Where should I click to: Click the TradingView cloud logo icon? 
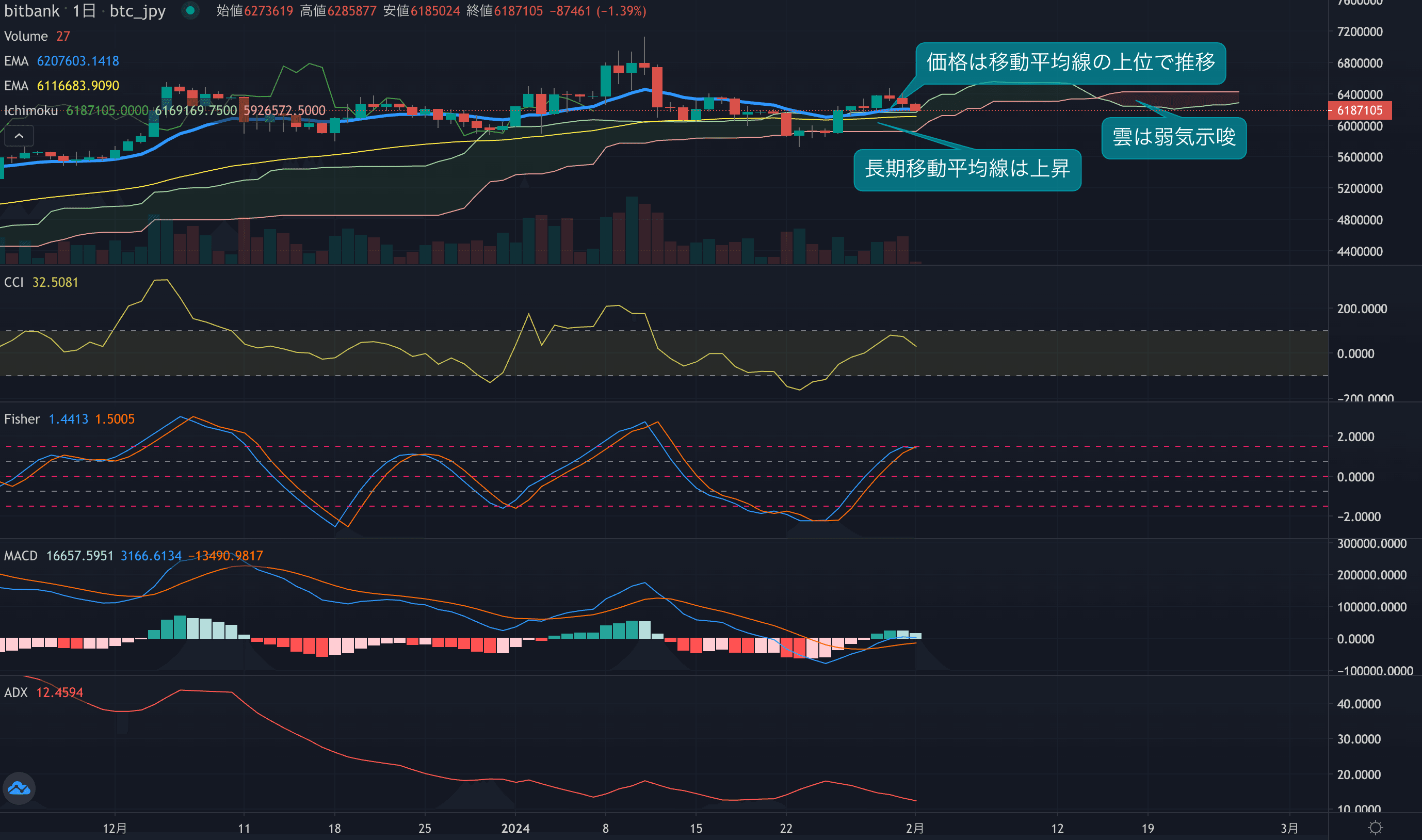coord(19,788)
